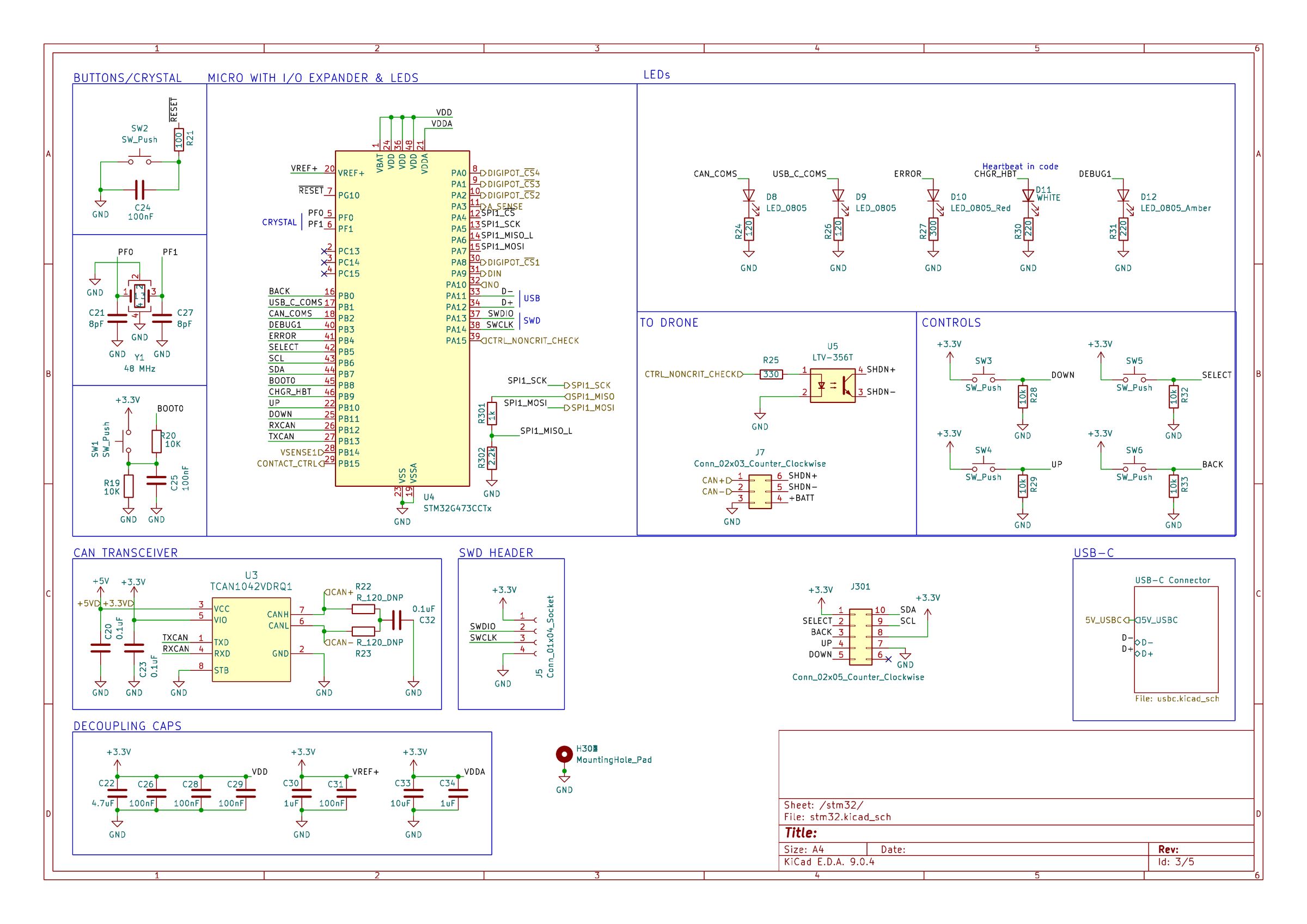Screen dimensions: 1307x924
Task: Select capacitor C32 0.1uF in CAN section
Action: (398, 620)
